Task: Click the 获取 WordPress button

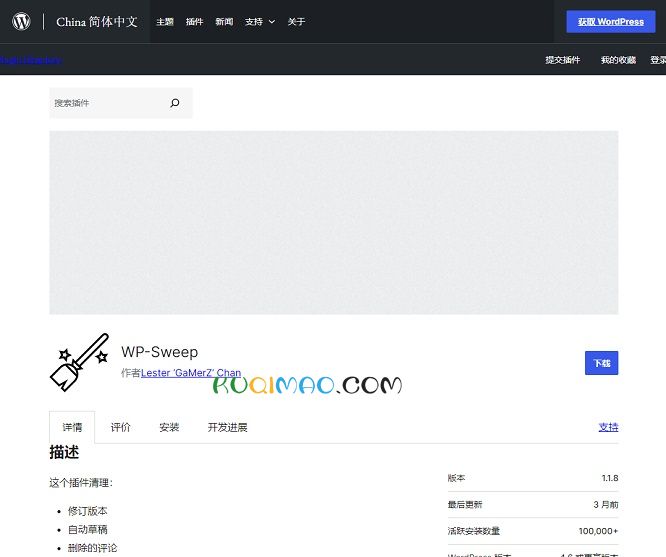Action: coord(611,22)
